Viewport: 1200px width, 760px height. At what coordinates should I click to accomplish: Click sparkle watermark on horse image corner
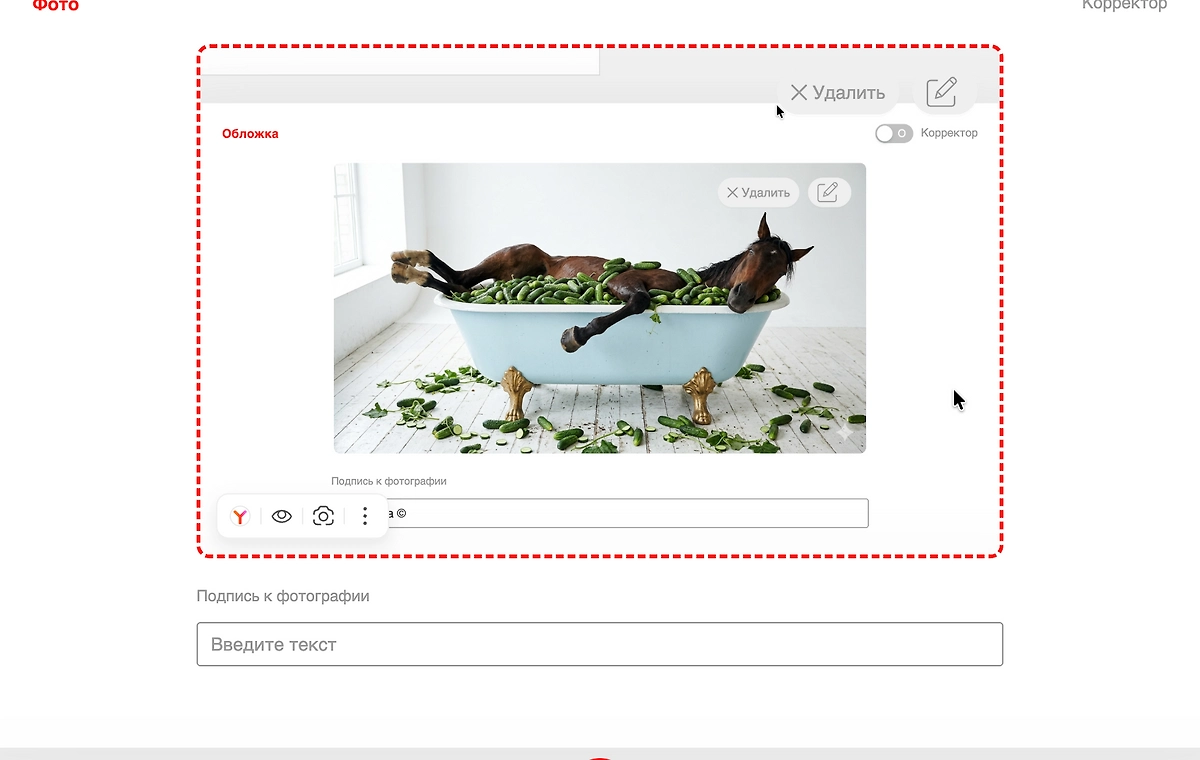pyautogui.click(x=844, y=433)
